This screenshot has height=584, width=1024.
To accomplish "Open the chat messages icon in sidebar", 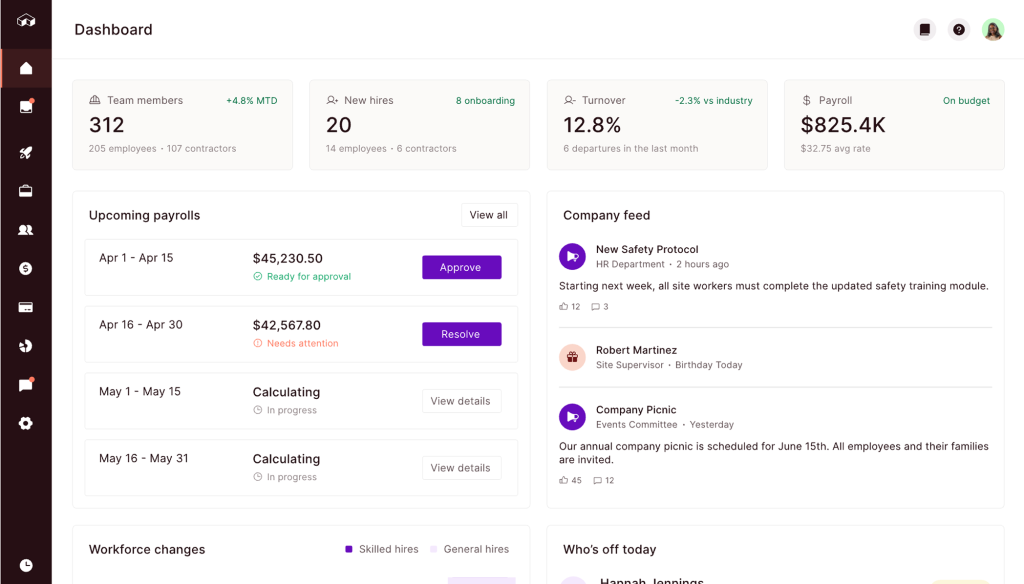I will 26,385.
